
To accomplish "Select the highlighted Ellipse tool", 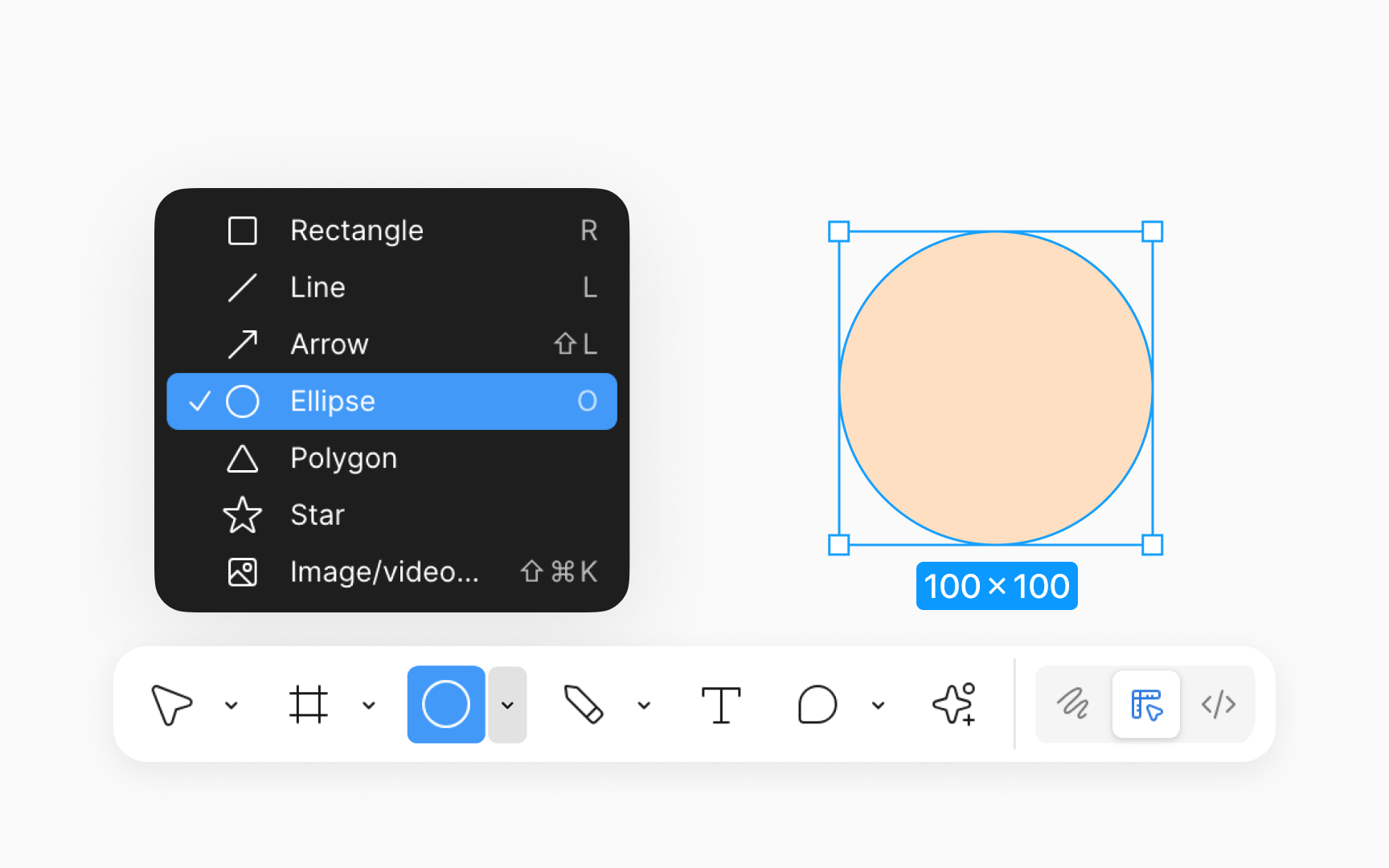I will click(x=446, y=705).
